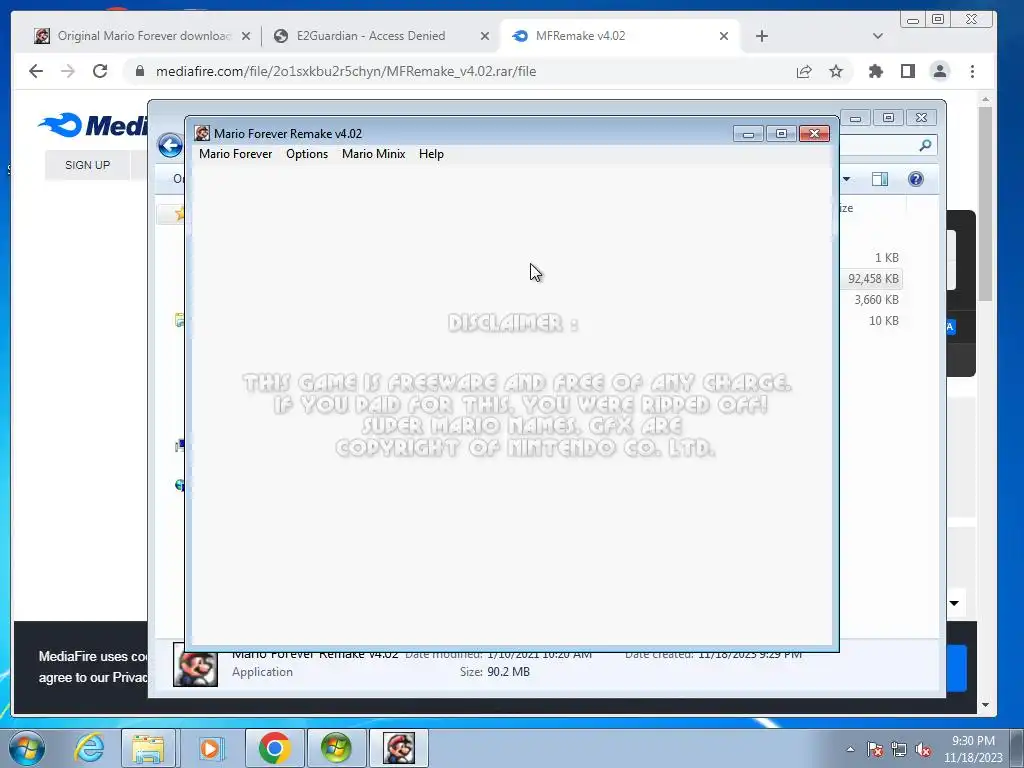Viewport: 1024px width, 768px height.
Task: Bookmark this page with star icon
Action: coord(836,71)
